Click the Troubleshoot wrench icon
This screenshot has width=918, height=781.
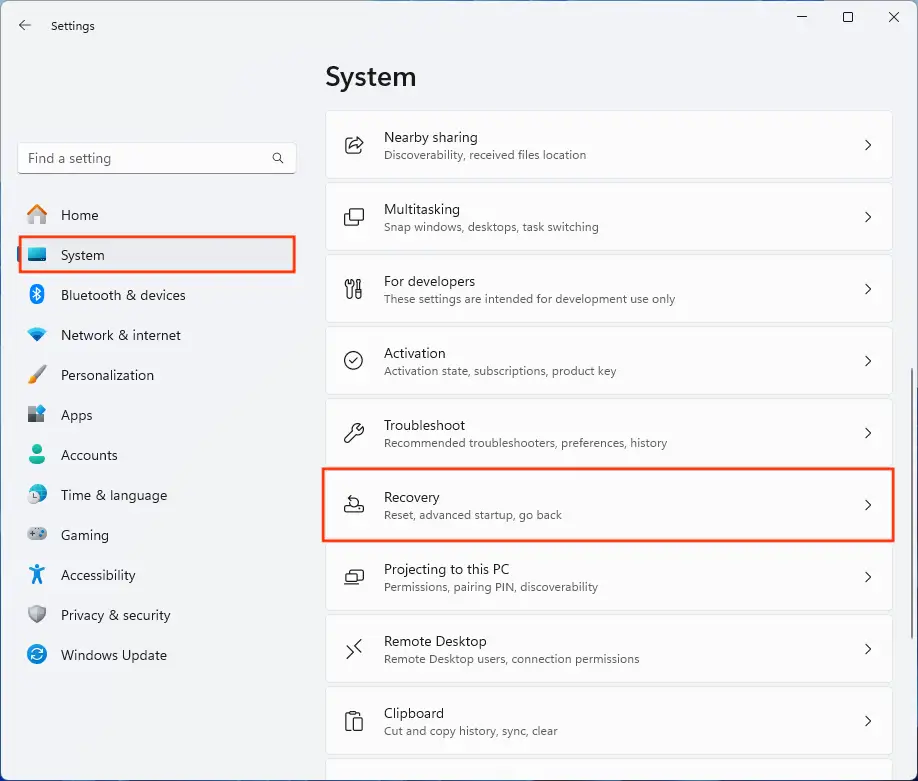(x=354, y=433)
